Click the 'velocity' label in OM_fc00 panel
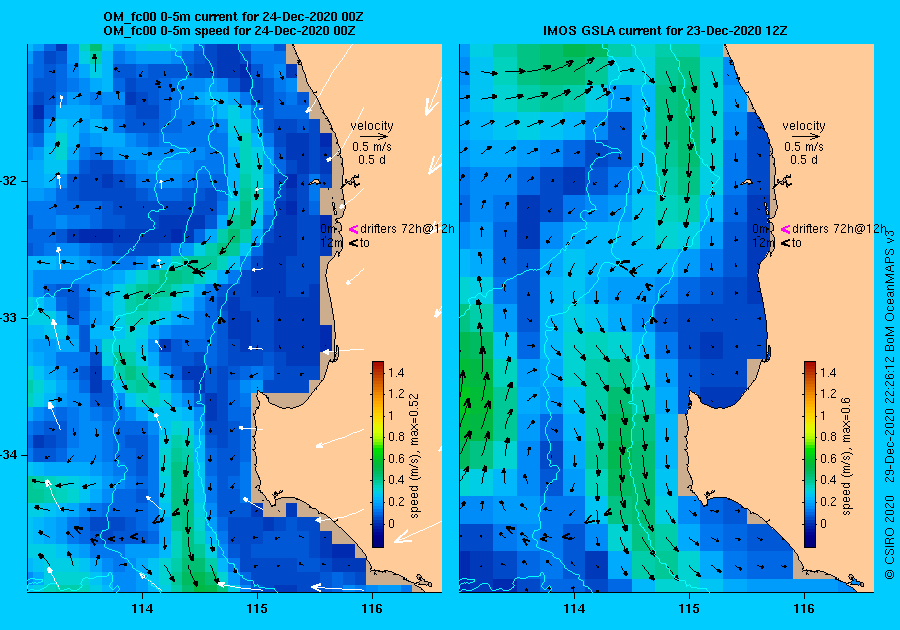This screenshot has height=630, width=900. pyautogui.click(x=372, y=126)
